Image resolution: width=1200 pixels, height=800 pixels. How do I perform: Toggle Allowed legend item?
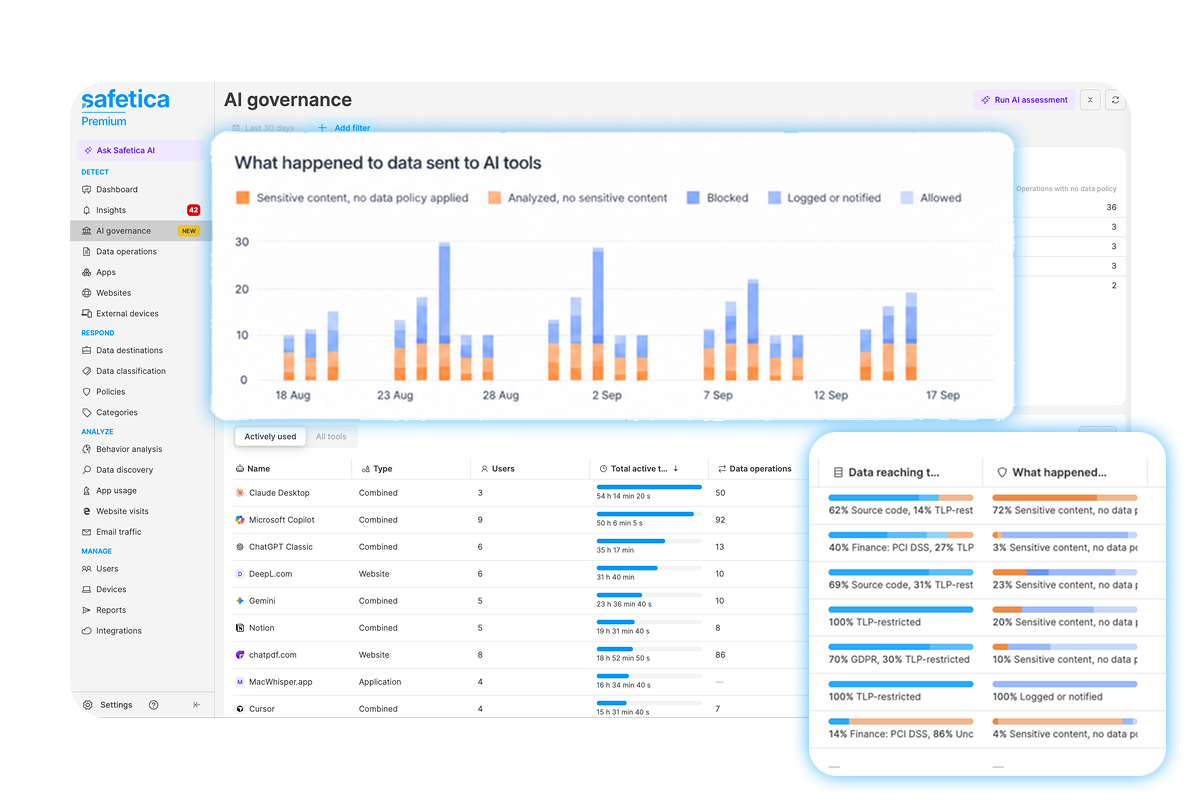(x=931, y=198)
